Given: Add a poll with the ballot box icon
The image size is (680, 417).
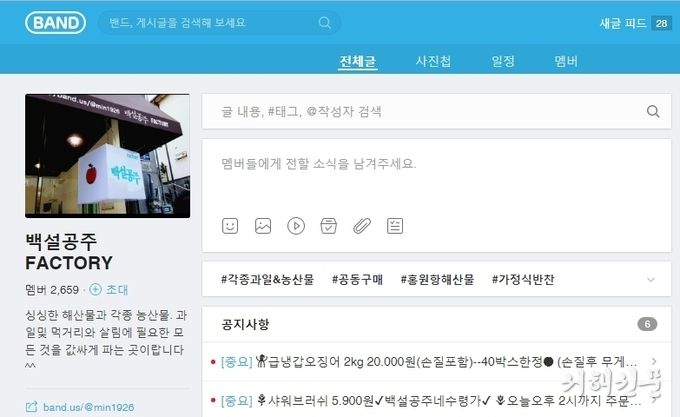Looking at the screenshot, I should 328,226.
